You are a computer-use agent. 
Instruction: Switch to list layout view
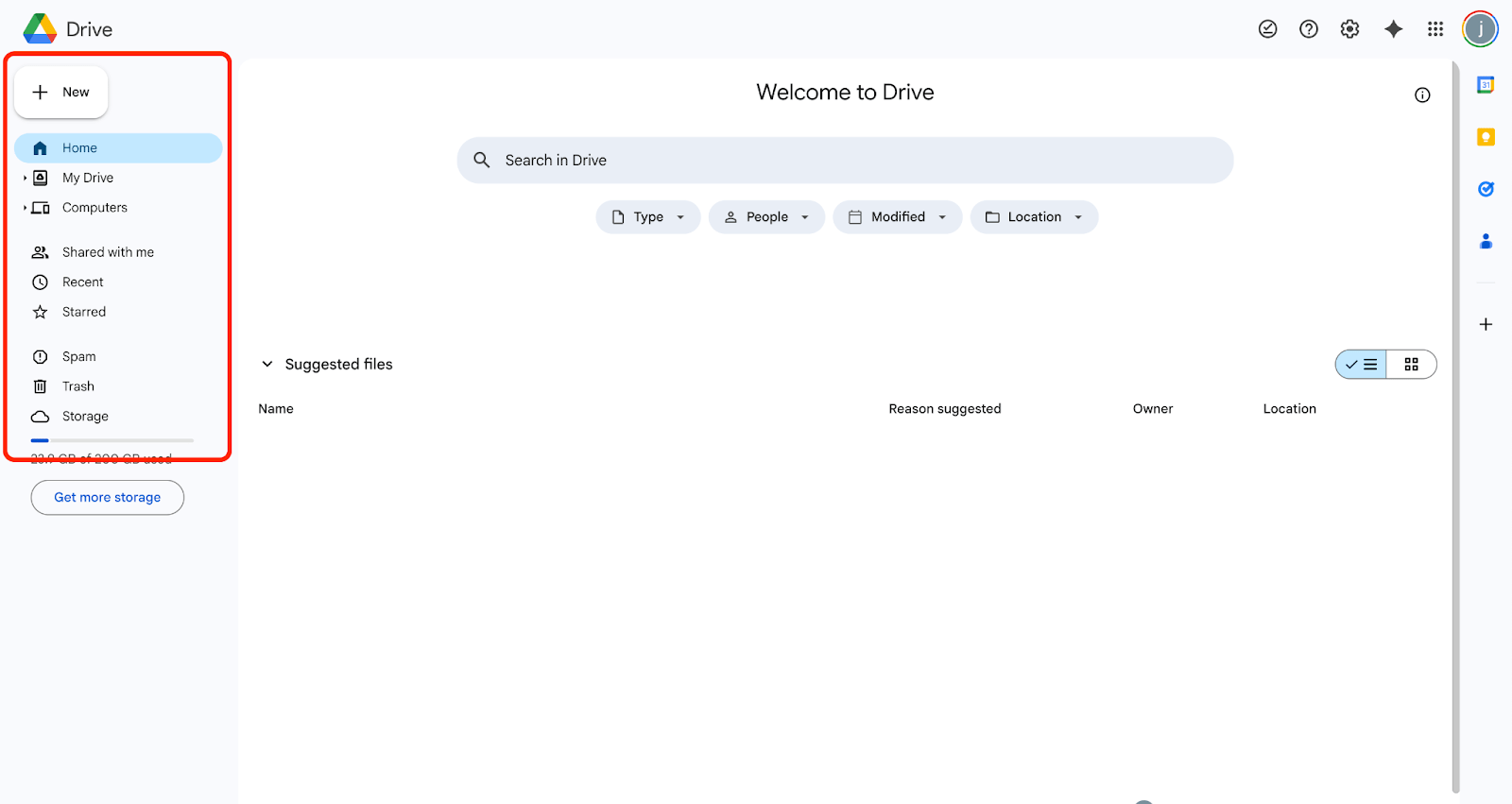[1361, 364]
